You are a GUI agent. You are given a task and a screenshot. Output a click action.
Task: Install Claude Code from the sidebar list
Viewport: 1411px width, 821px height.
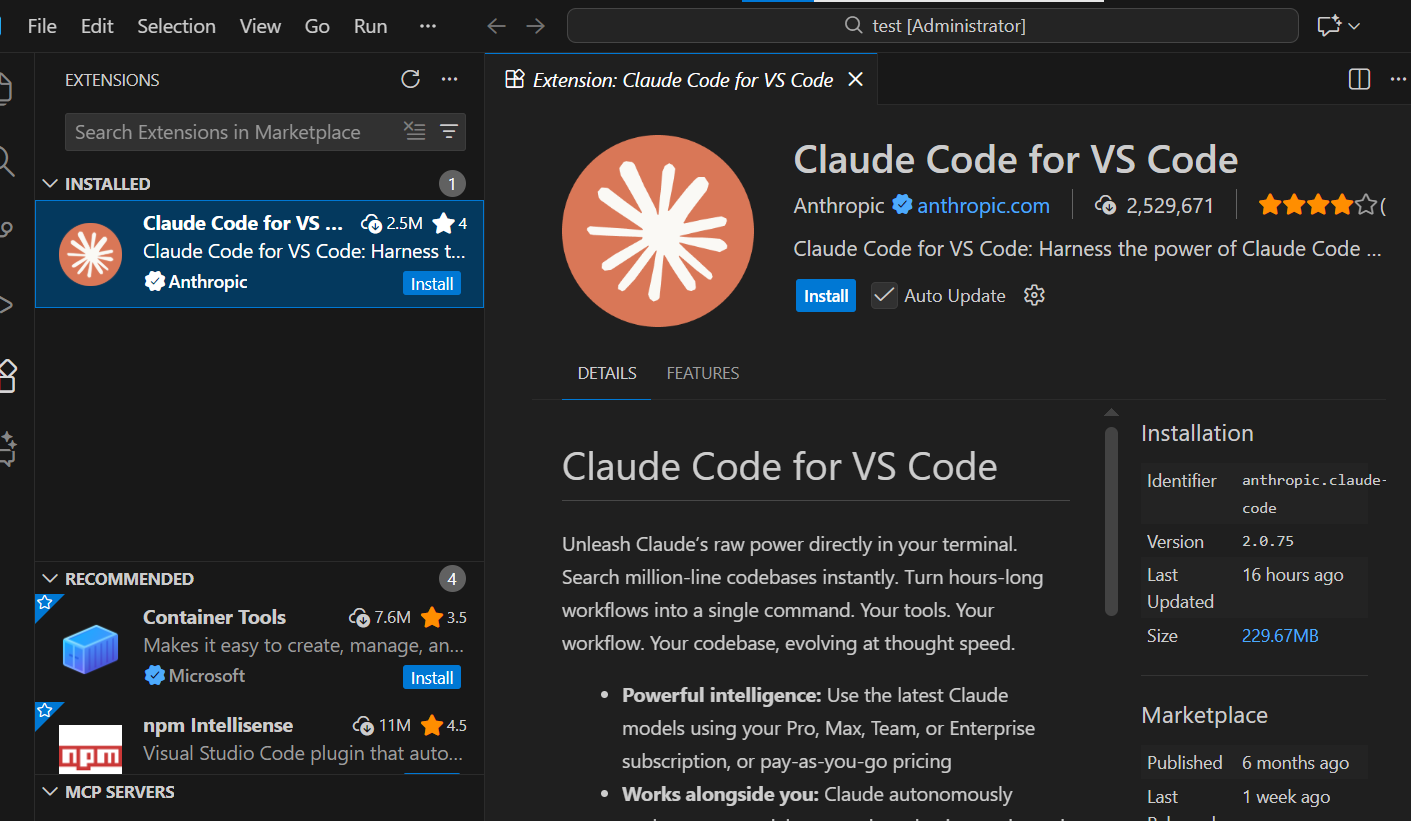(432, 284)
